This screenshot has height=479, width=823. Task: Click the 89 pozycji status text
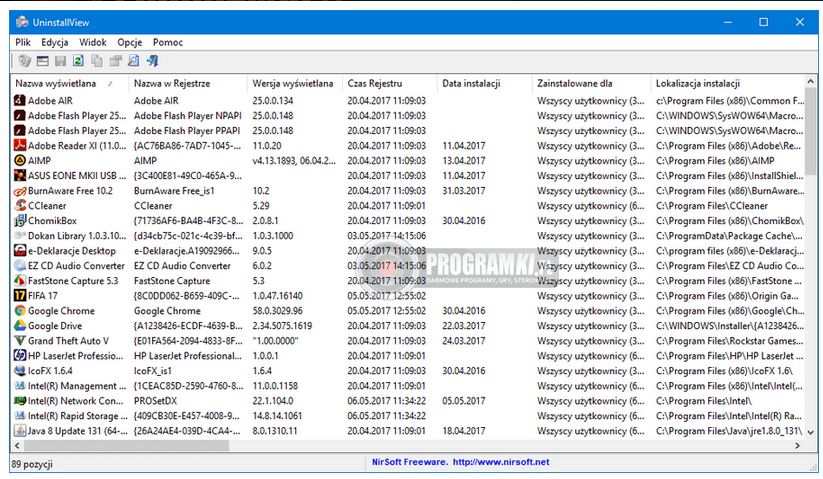(x=32, y=464)
